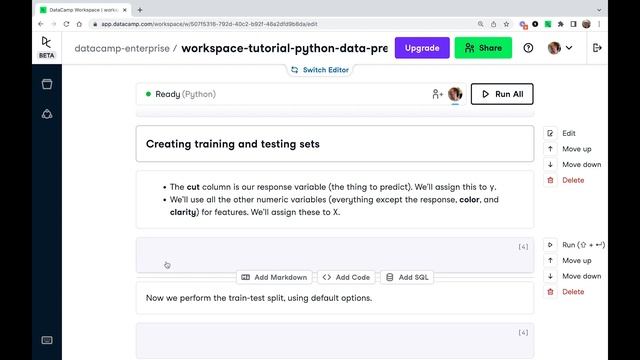
Task: Open the browser side panel icon
Action: 573,24
